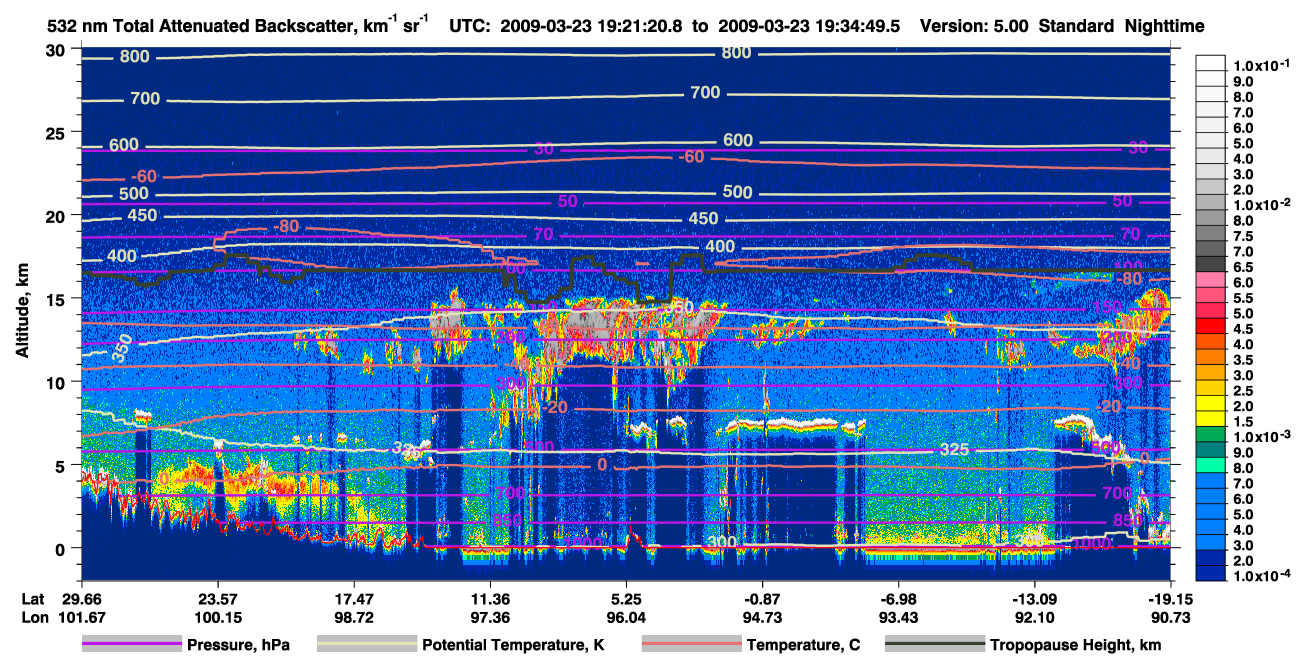This screenshot has height=667, width=1300.
Task: Select latitude value 17.47
Action: (x=353, y=599)
